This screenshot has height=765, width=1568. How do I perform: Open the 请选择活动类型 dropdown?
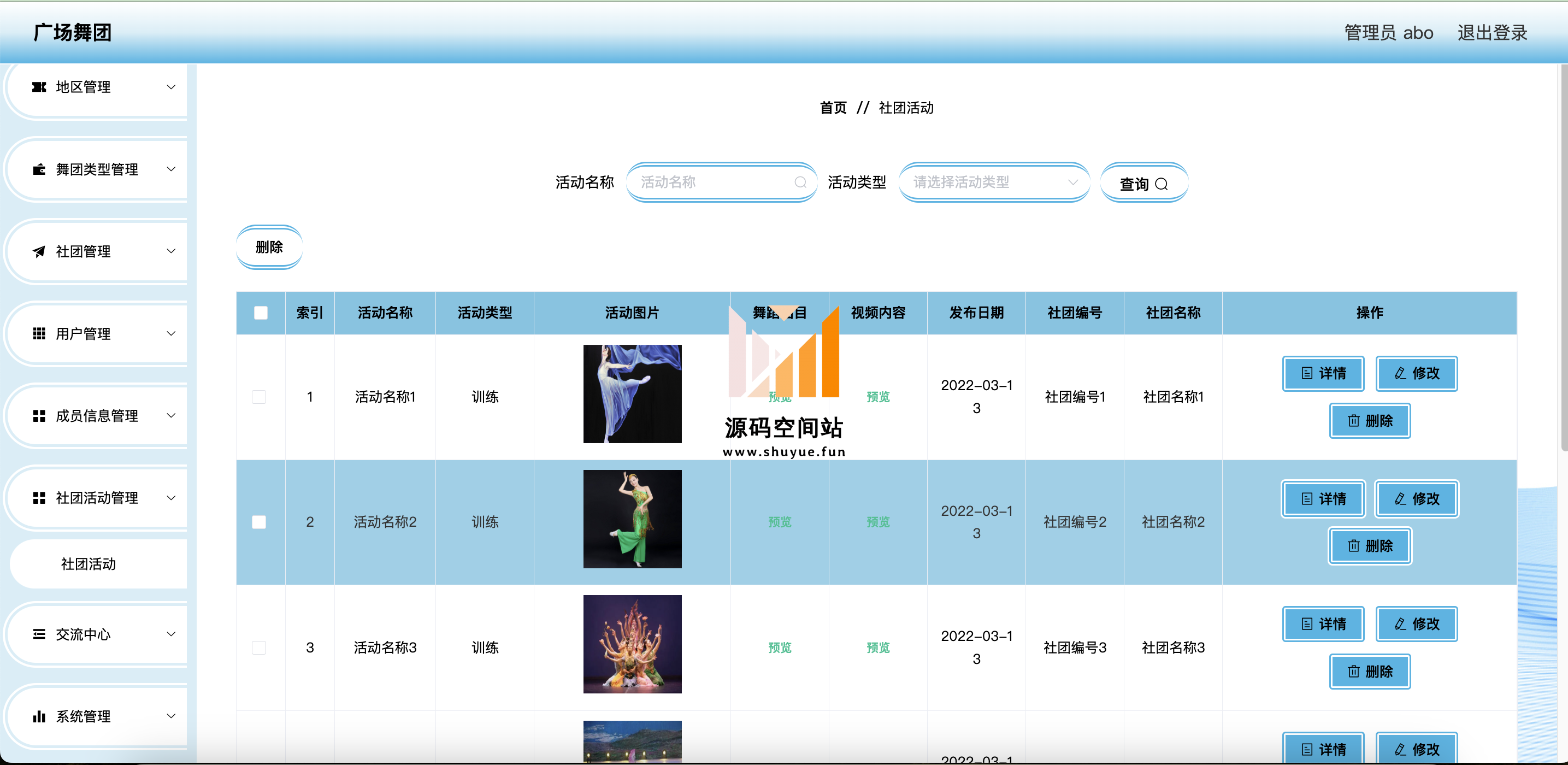994,182
